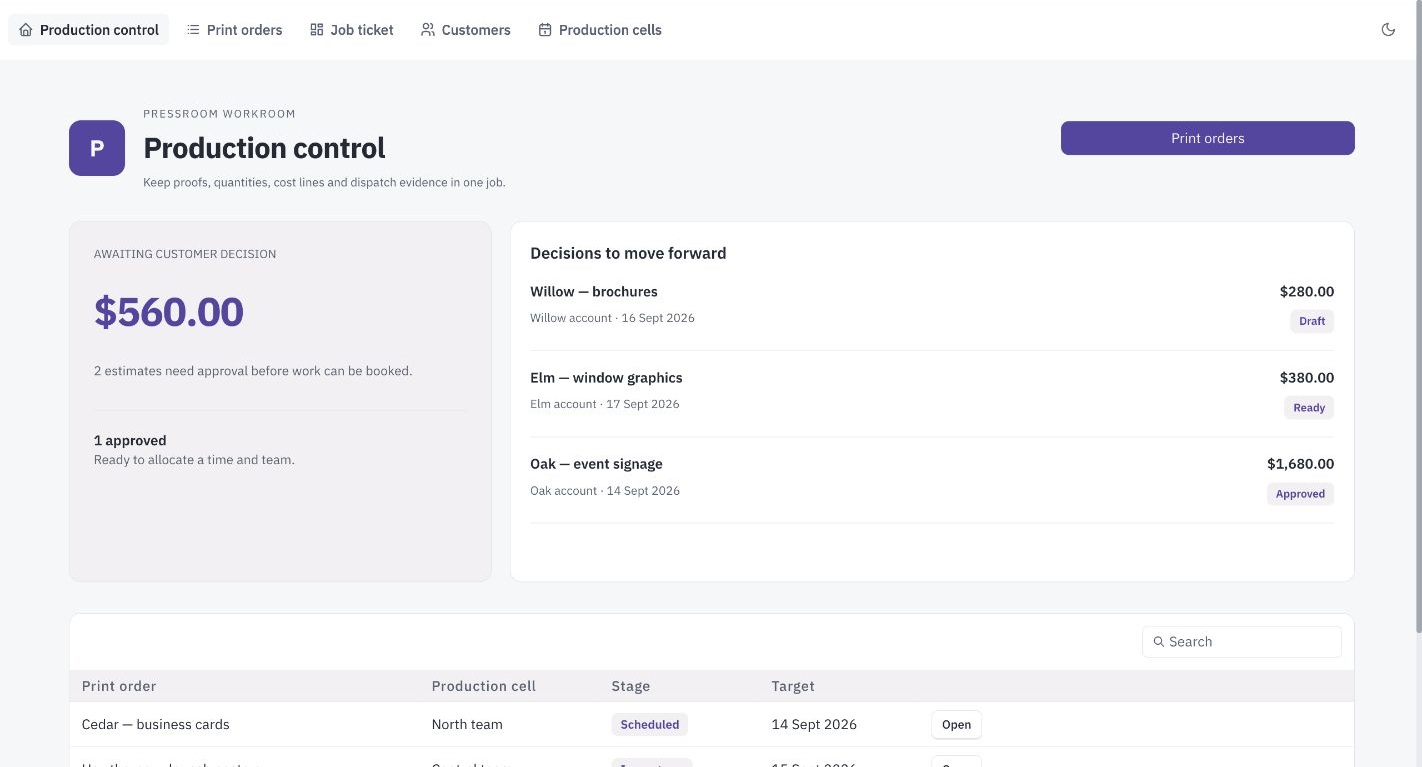Click the Oak account · 14 Sept 2026 line

click(605, 490)
